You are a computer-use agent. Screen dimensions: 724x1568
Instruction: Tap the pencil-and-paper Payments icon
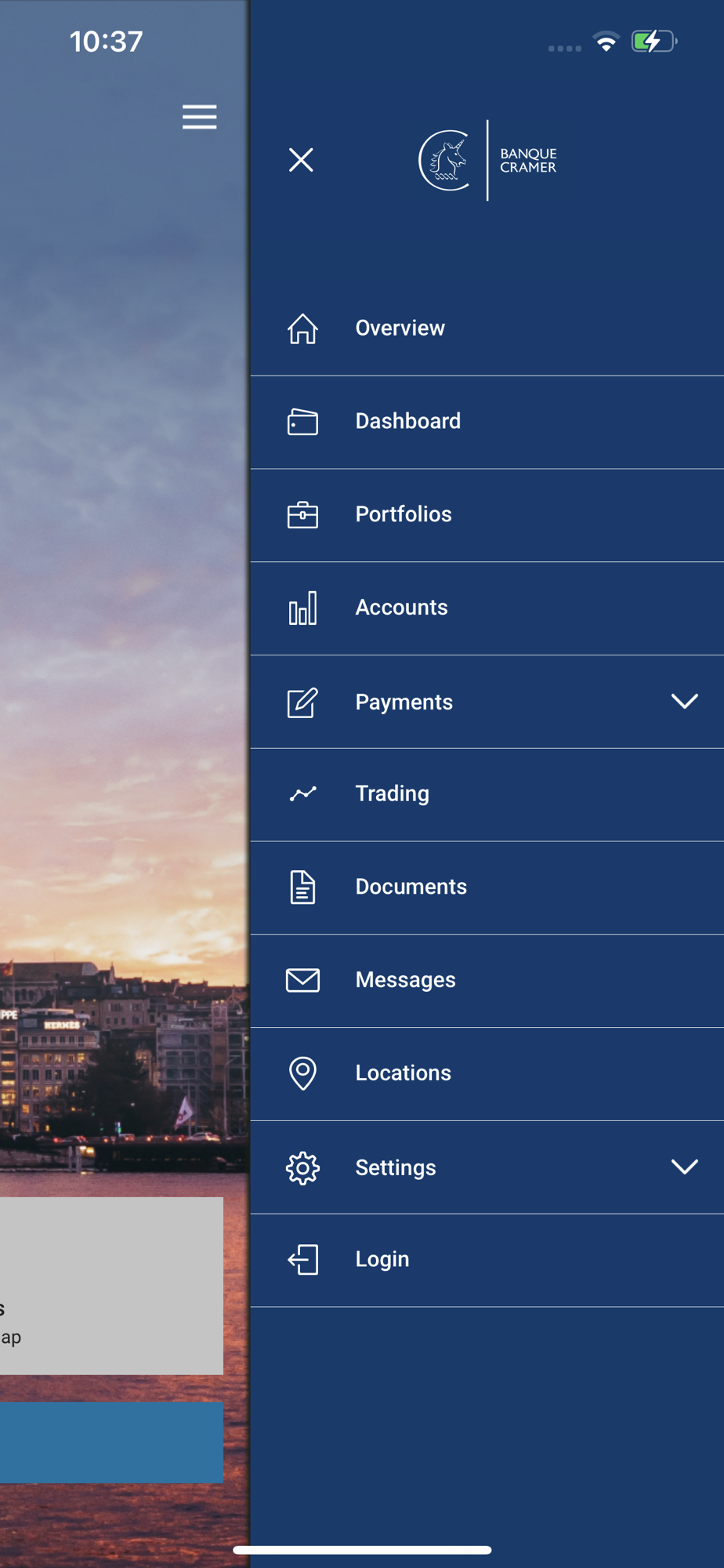pos(302,702)
